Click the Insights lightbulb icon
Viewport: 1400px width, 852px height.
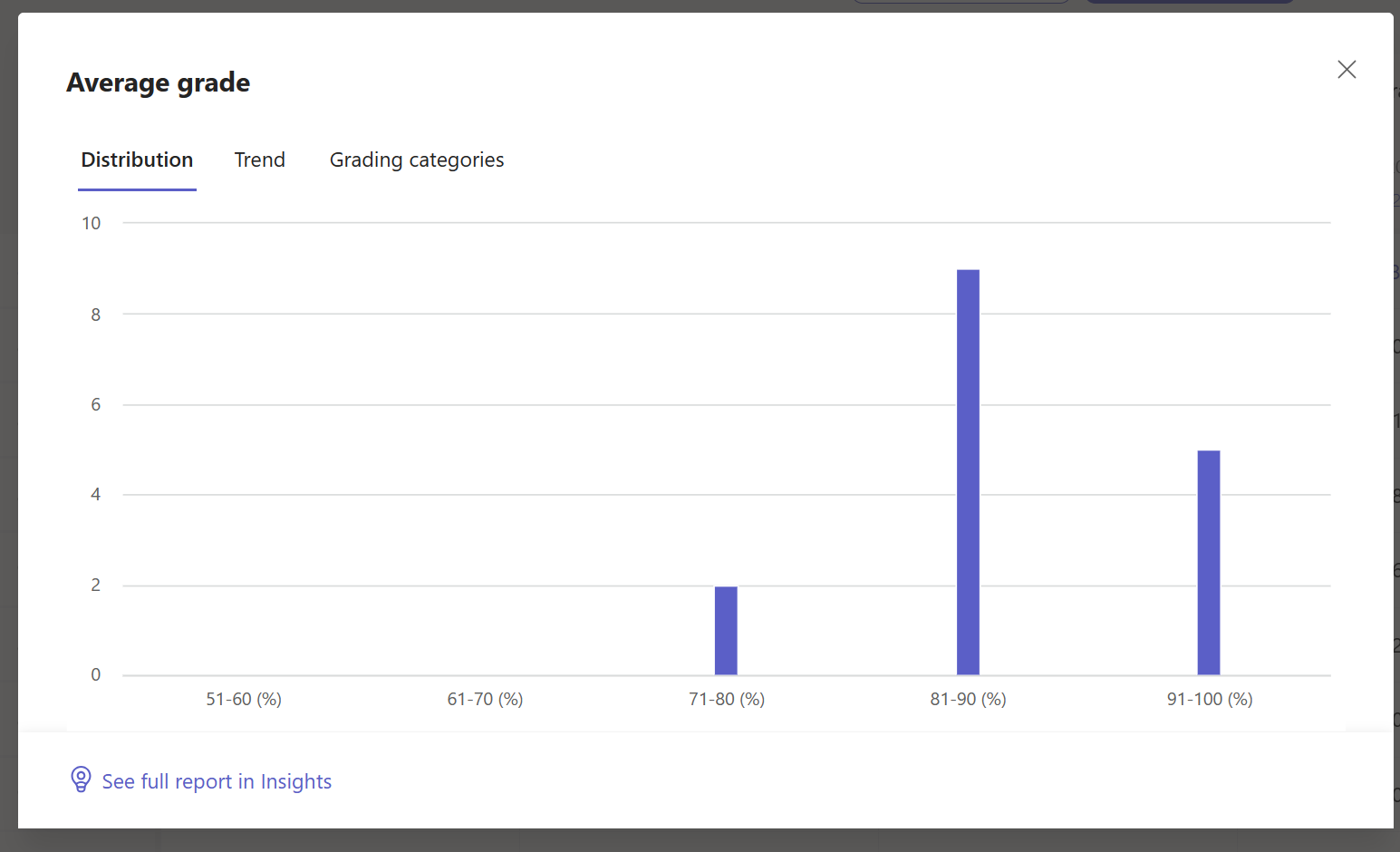(x=81, y=779)
